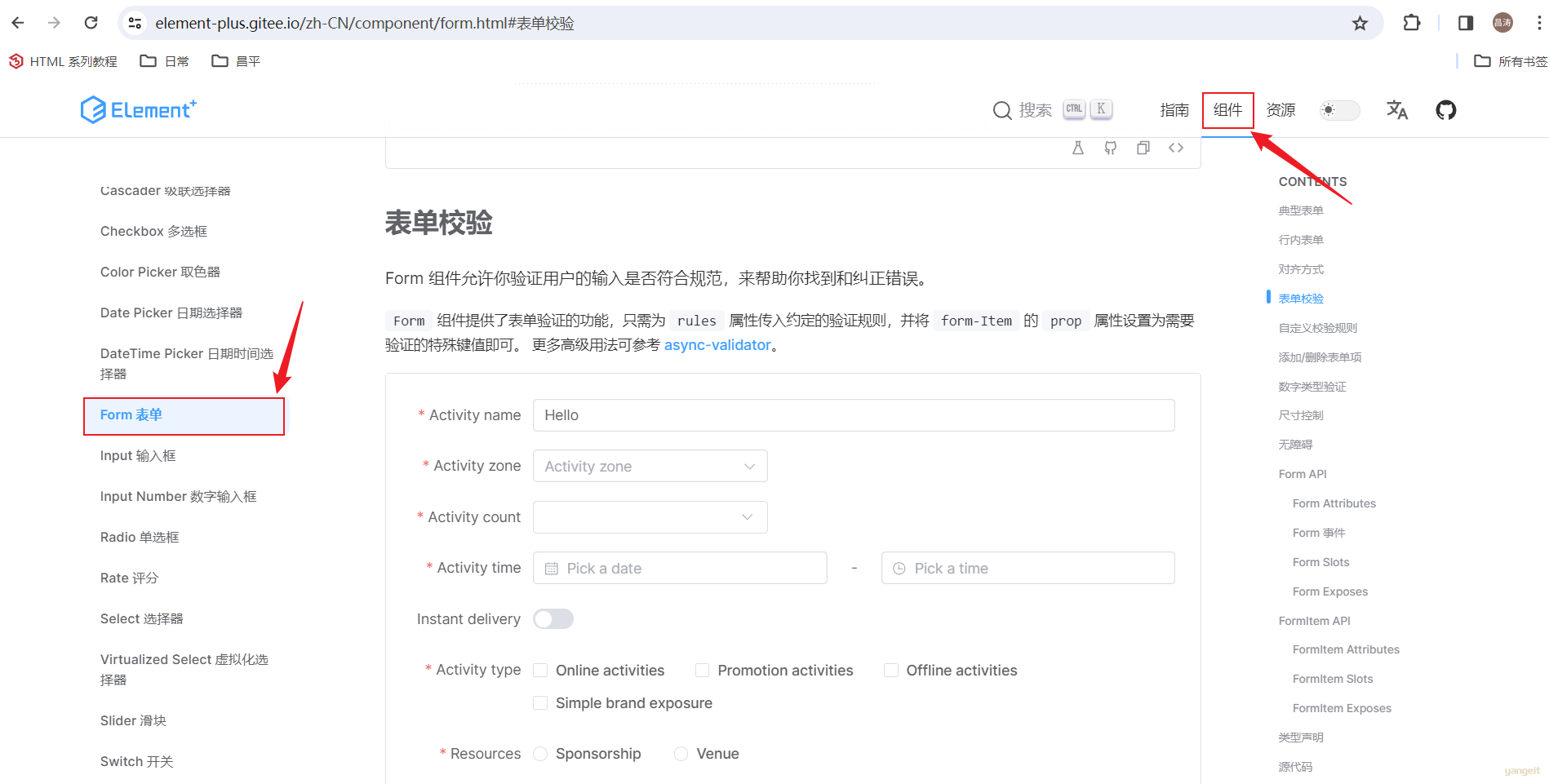
Task: Toggle Instant delivery switch
Action: click(x=553, y=619)
